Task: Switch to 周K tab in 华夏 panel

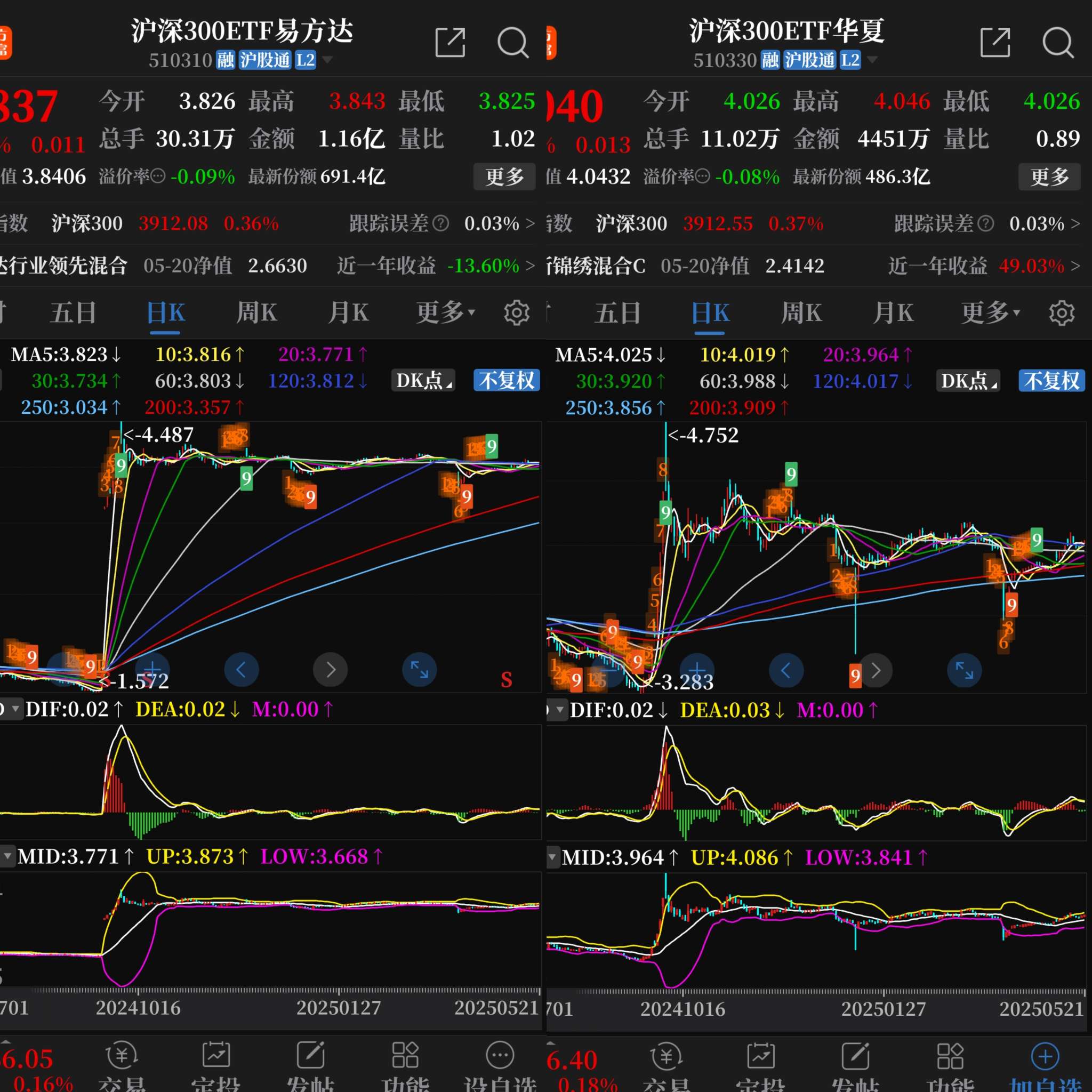Action: [x=801, y=312]
